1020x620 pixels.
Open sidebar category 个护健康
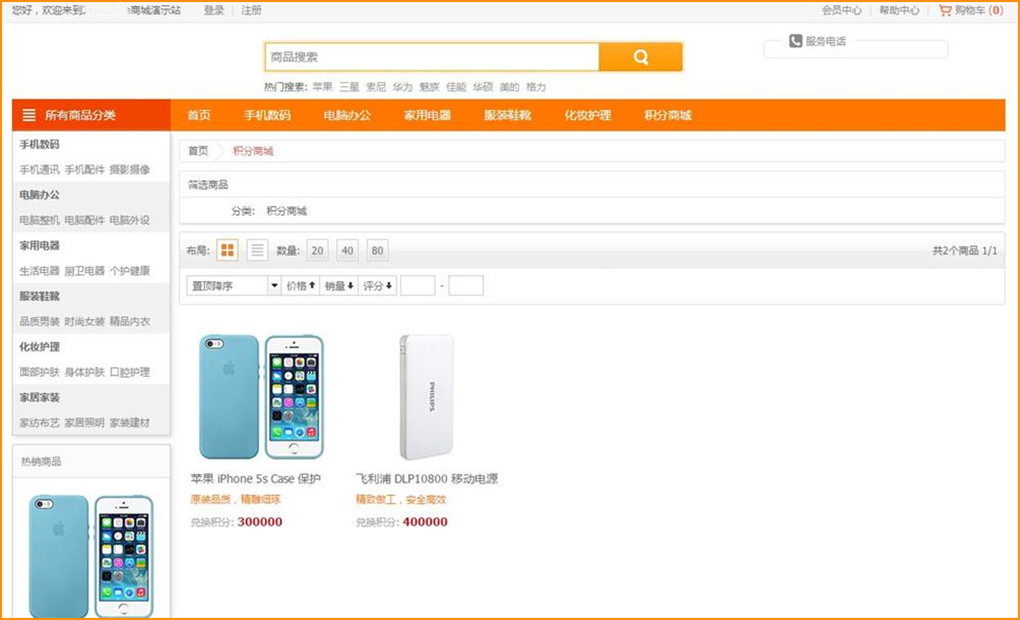[x=129, y=271]
